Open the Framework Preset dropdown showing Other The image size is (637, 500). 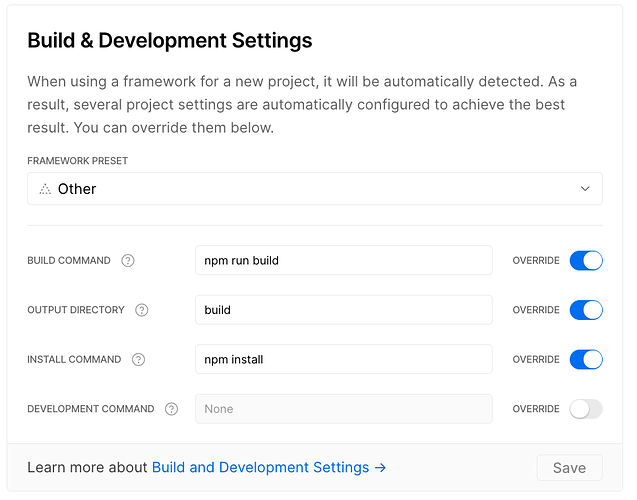point(314,189)
